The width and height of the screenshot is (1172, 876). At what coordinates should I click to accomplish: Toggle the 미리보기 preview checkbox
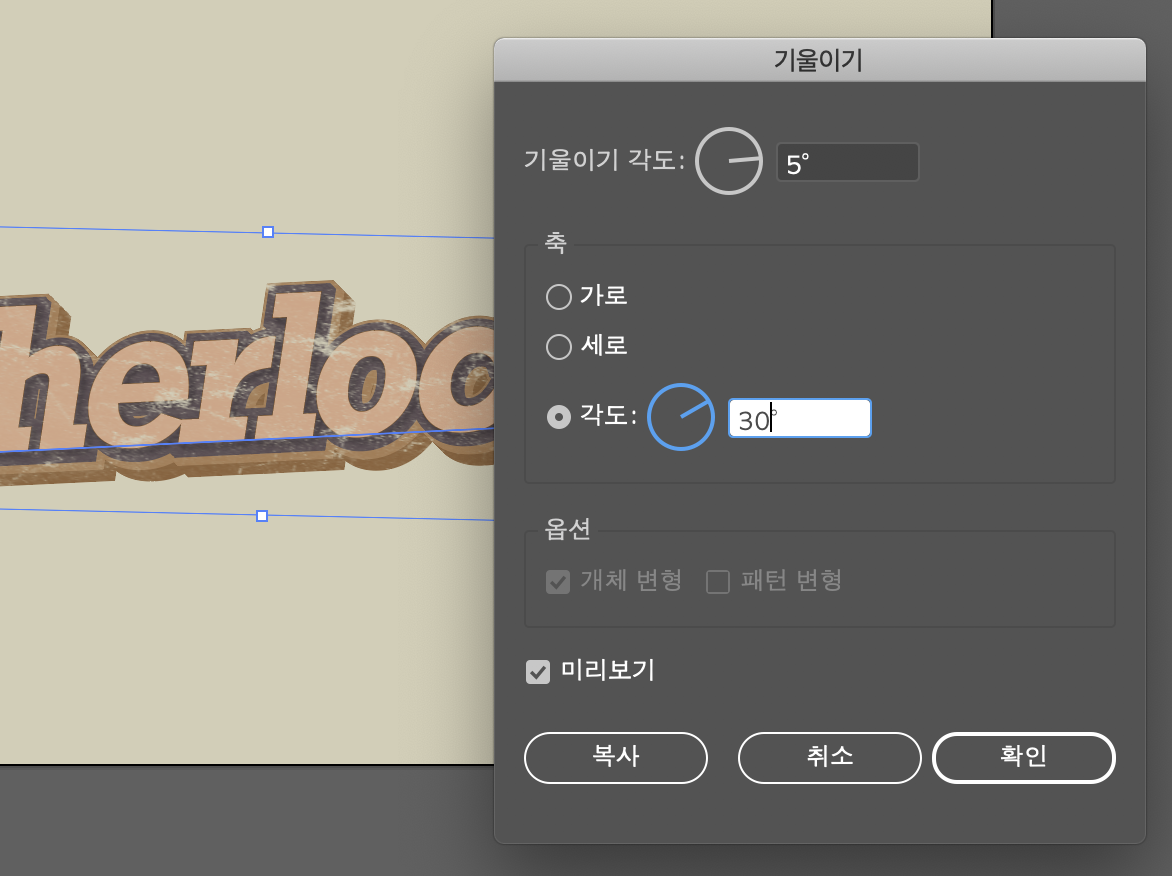point(538,671)
